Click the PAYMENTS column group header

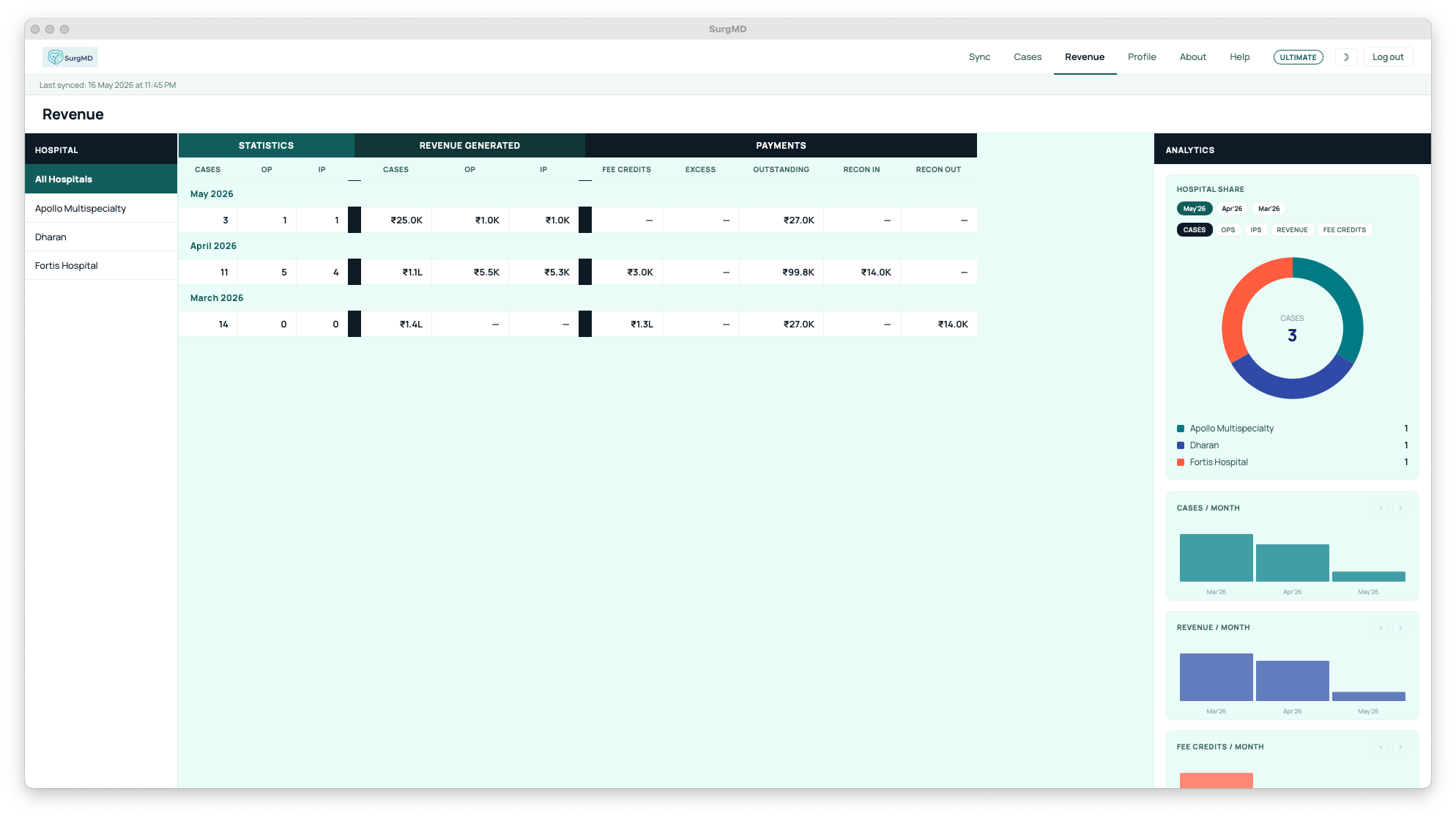781,146
